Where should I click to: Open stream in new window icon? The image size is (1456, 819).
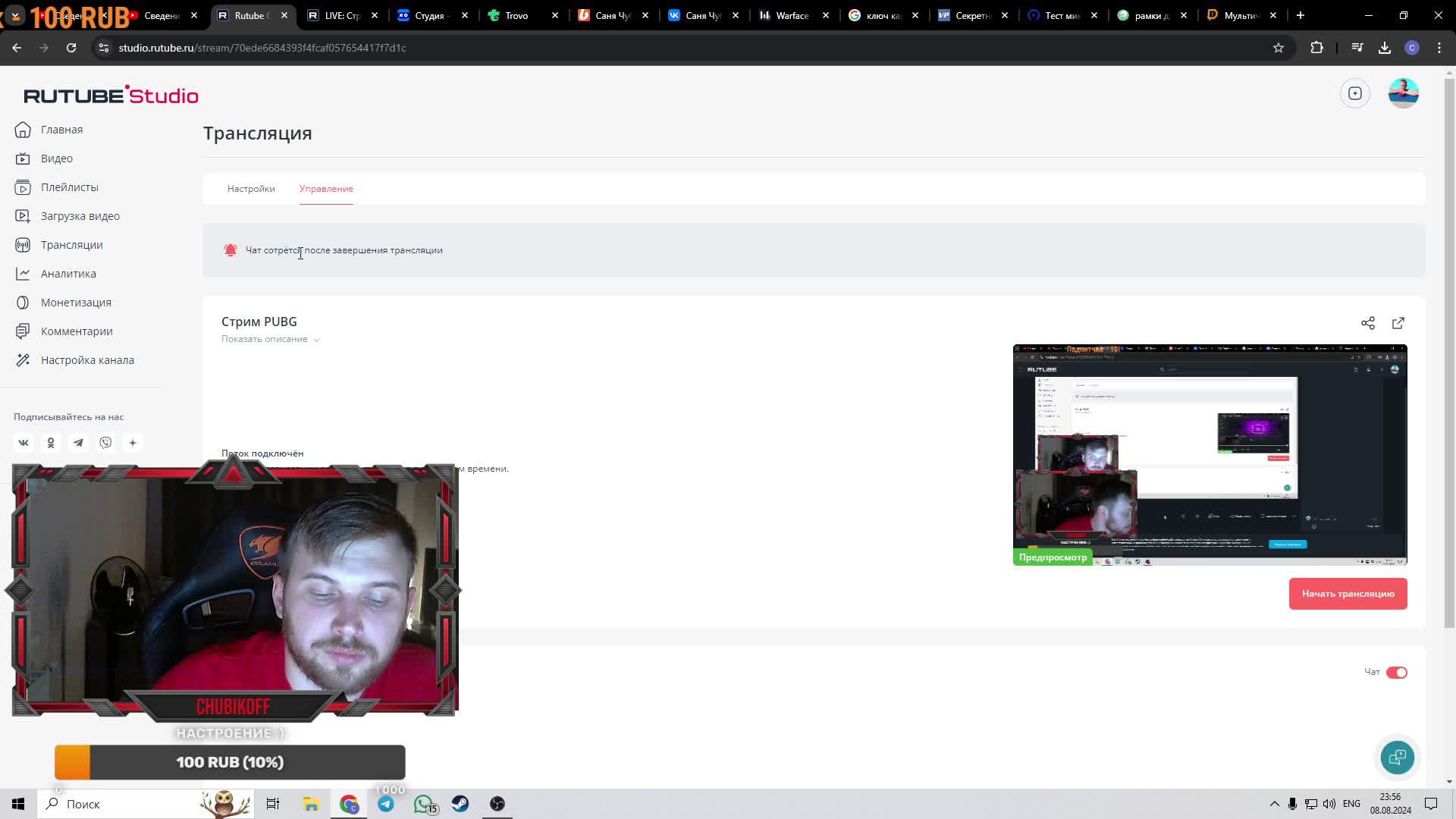coord(1398,323)
